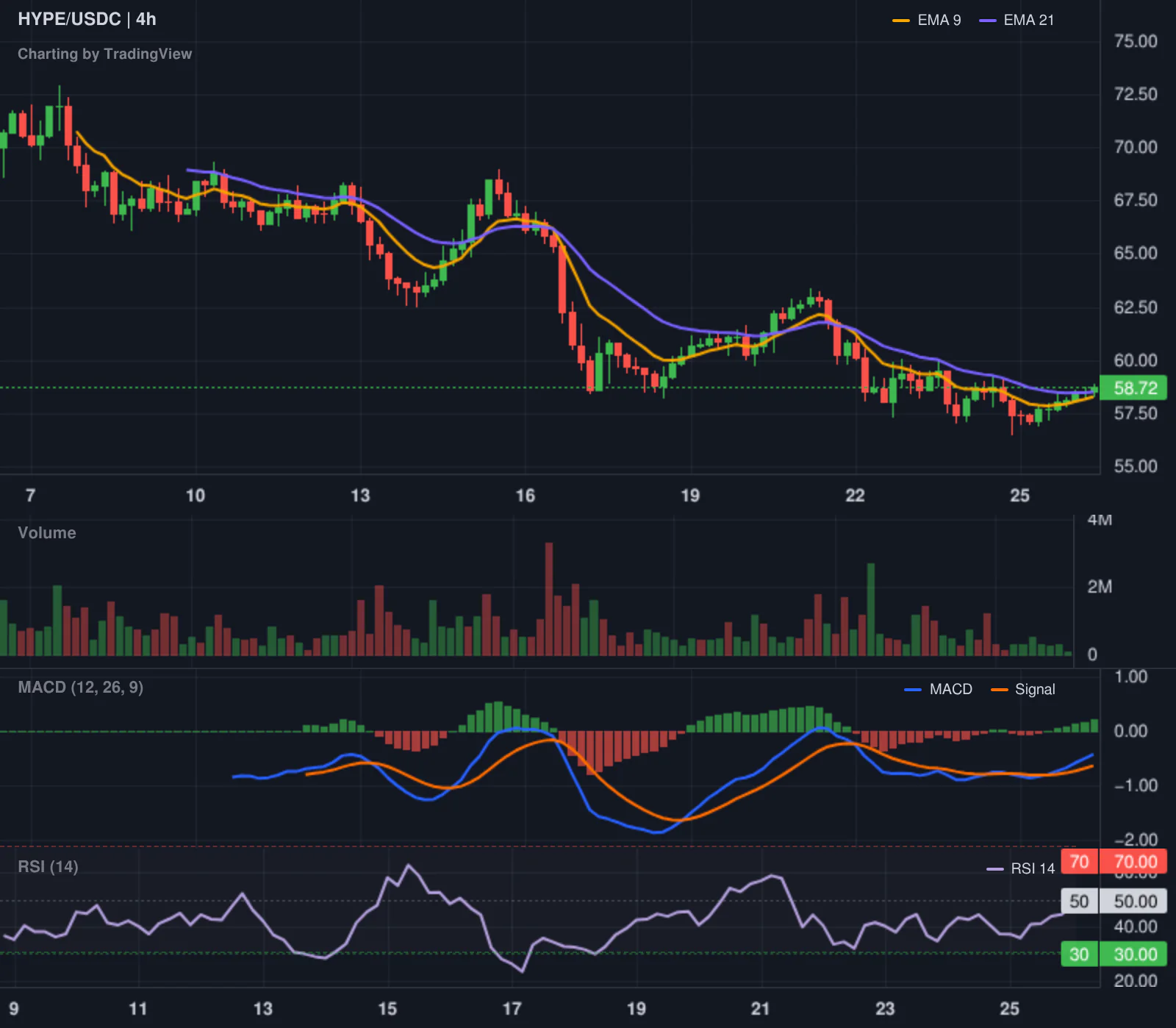Screen dimensions: 1176x1028
Task: Open the Charting by TradingView link
Action: [x=104, y=54]
